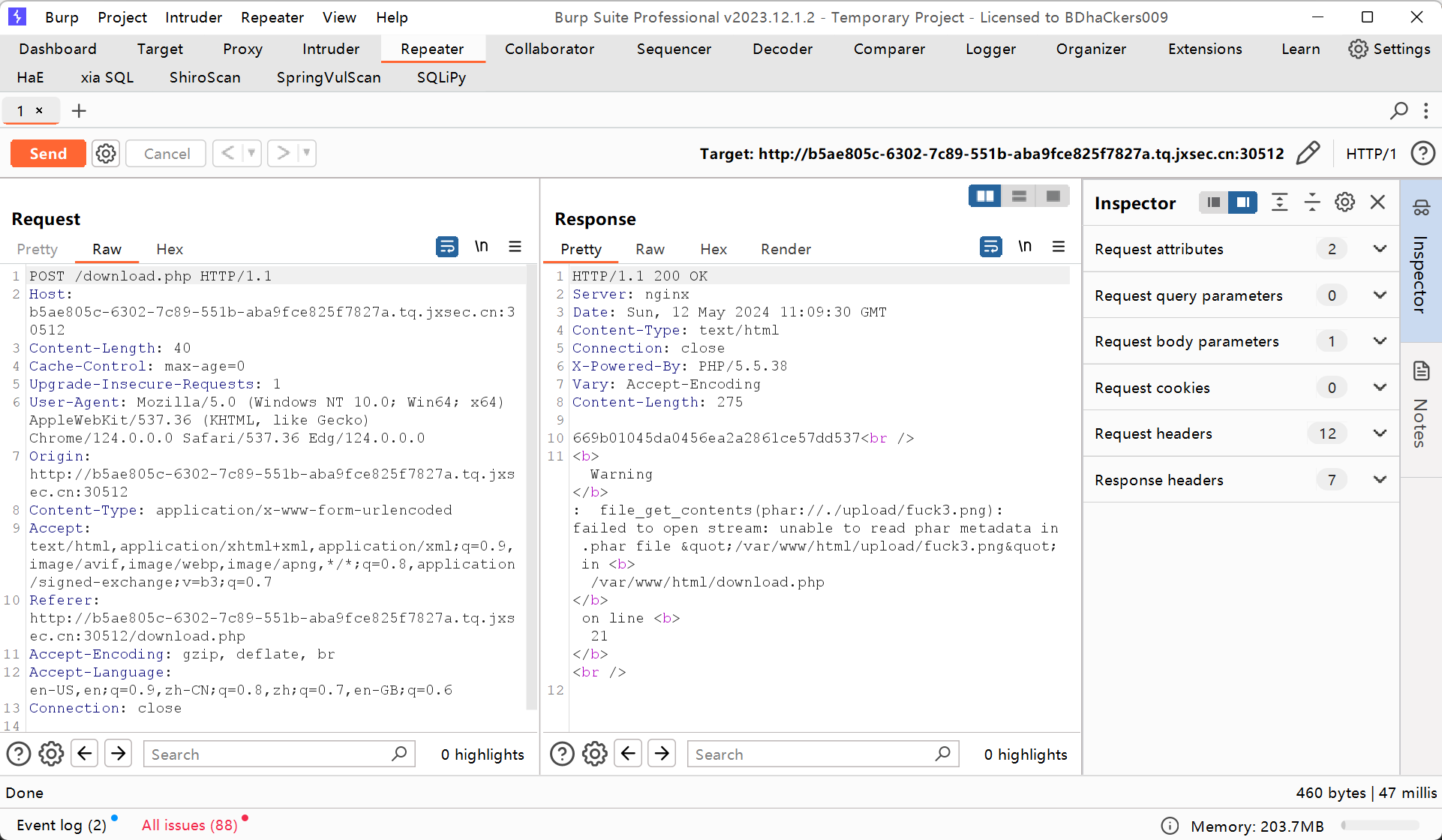This screenshot has width=1442, height=840.
Task: Open the Project menu
Action: pos(122,17)
